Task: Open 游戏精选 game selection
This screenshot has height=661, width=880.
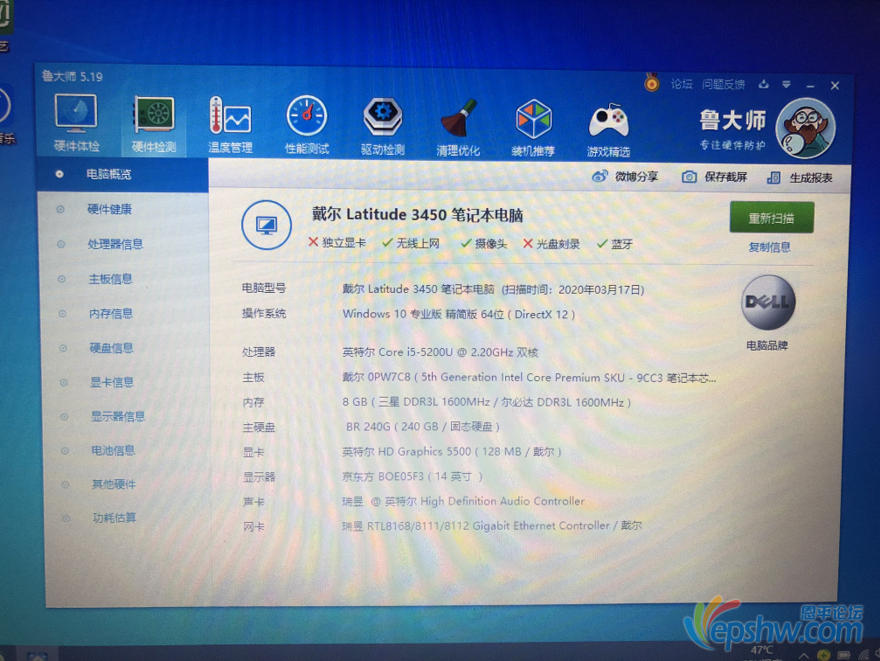Action: tap(608, 128)
